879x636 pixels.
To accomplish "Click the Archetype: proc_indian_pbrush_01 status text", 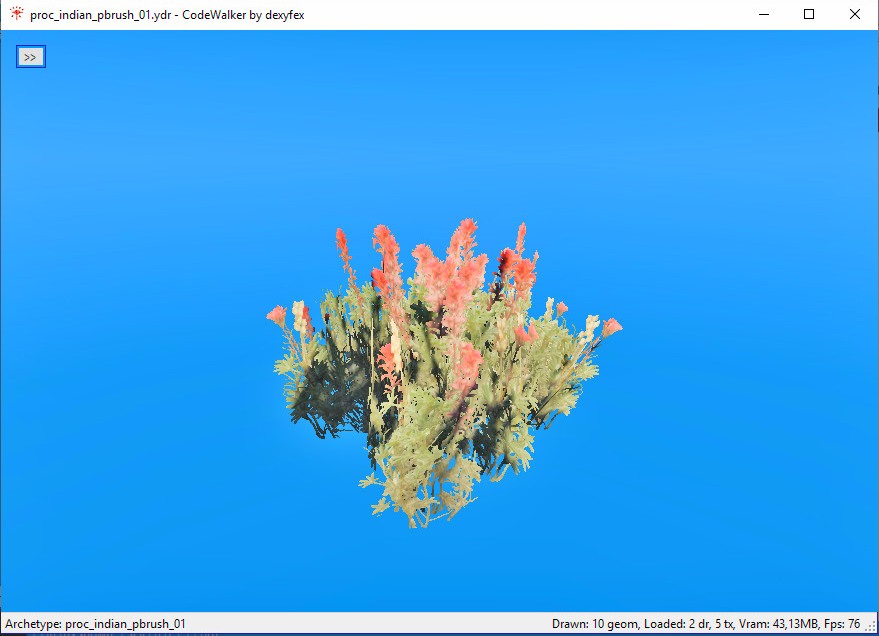I will (x=95, y=624).
